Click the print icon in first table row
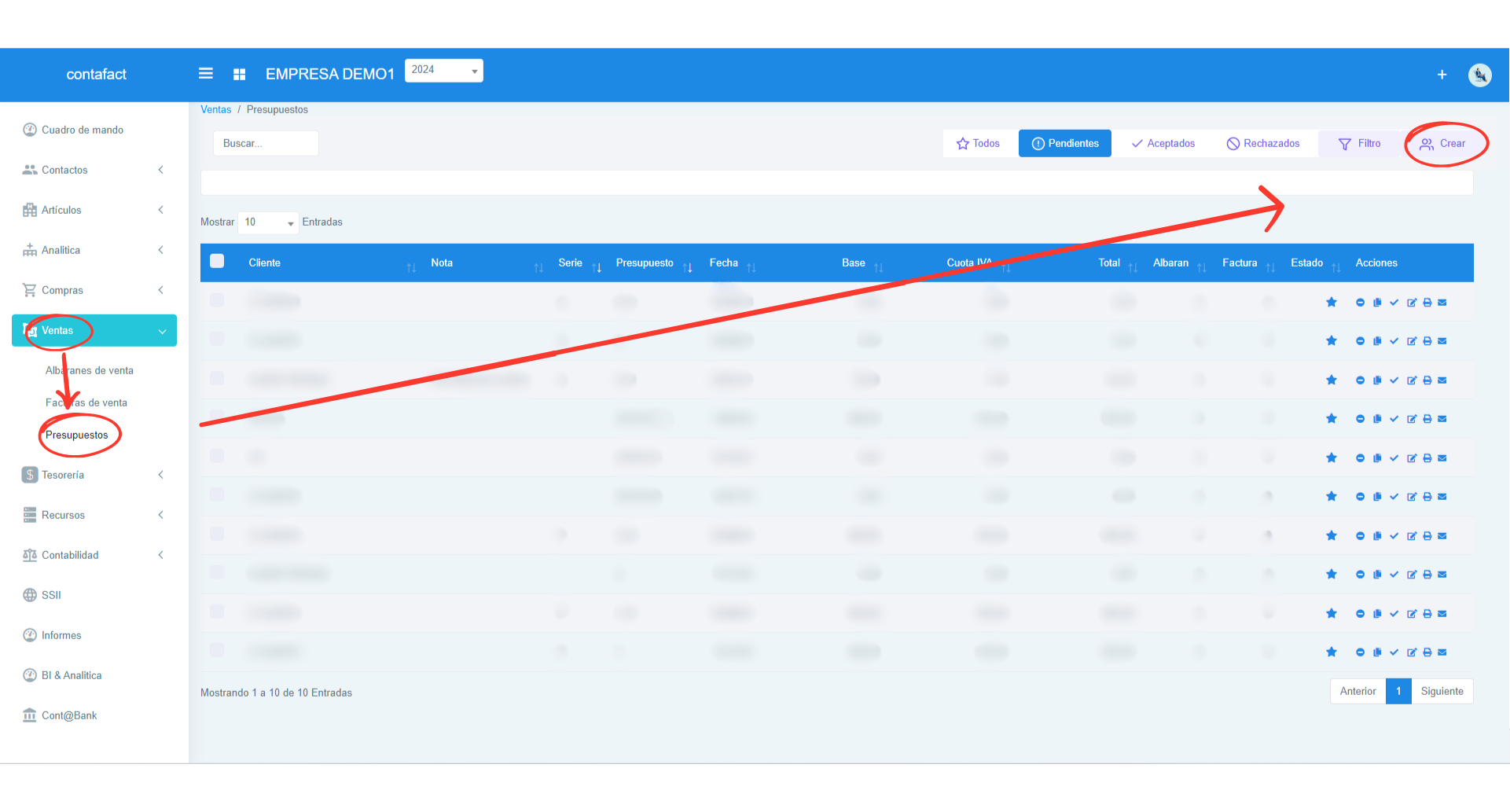Screen dimensions: 1510x812 click(x=1427, y=303)
